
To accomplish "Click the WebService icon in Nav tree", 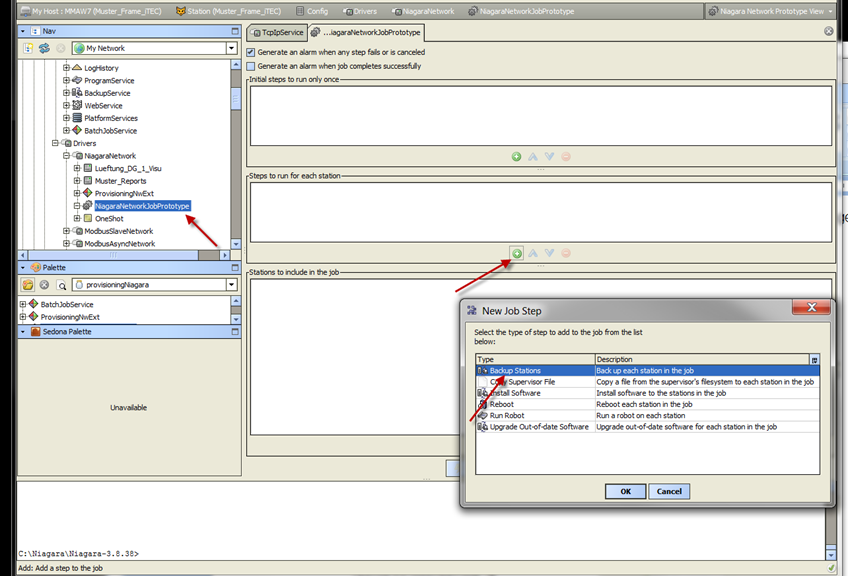I will [x=77, y=105].
